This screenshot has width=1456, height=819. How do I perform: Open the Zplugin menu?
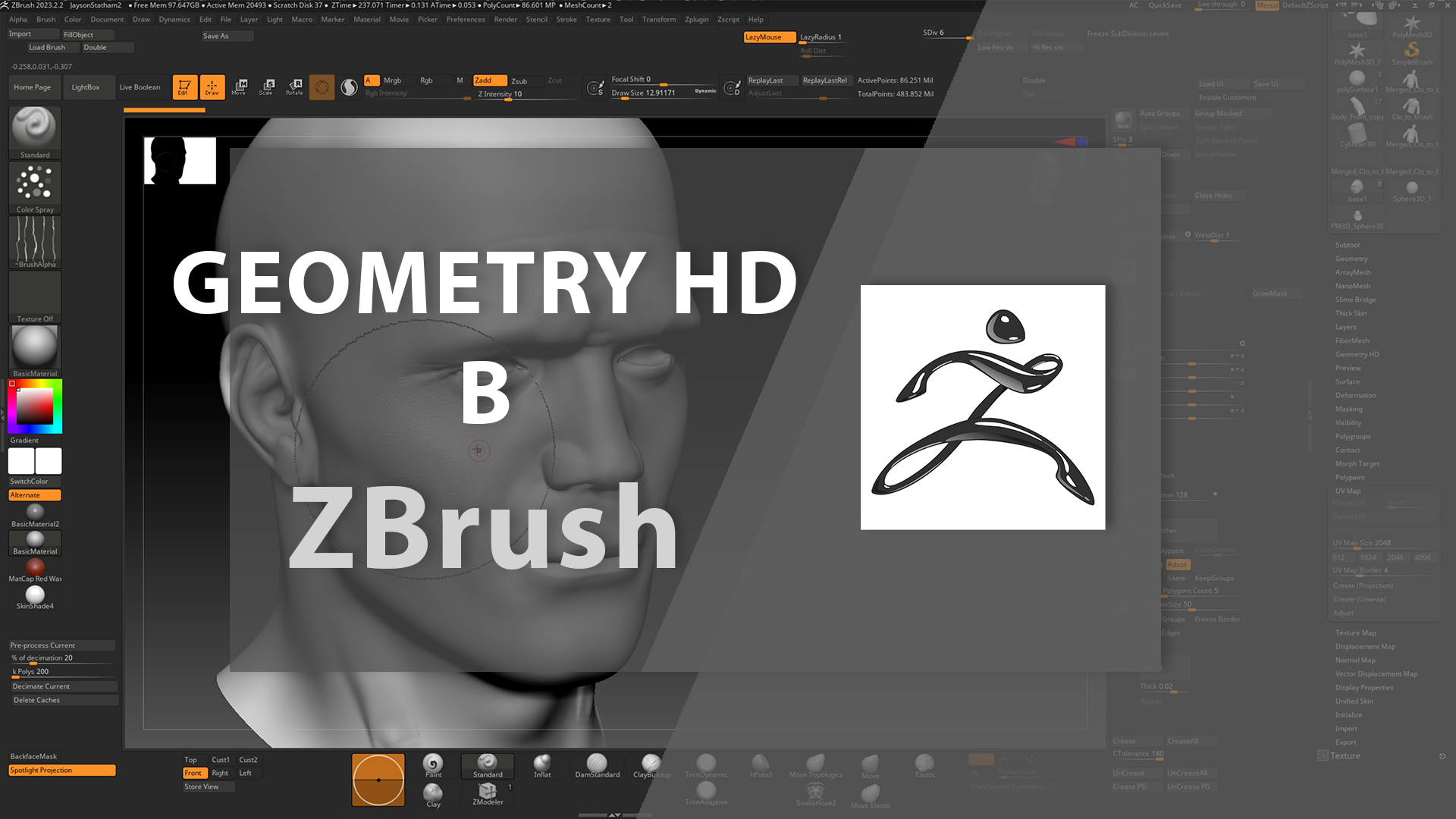coord(696,20)
